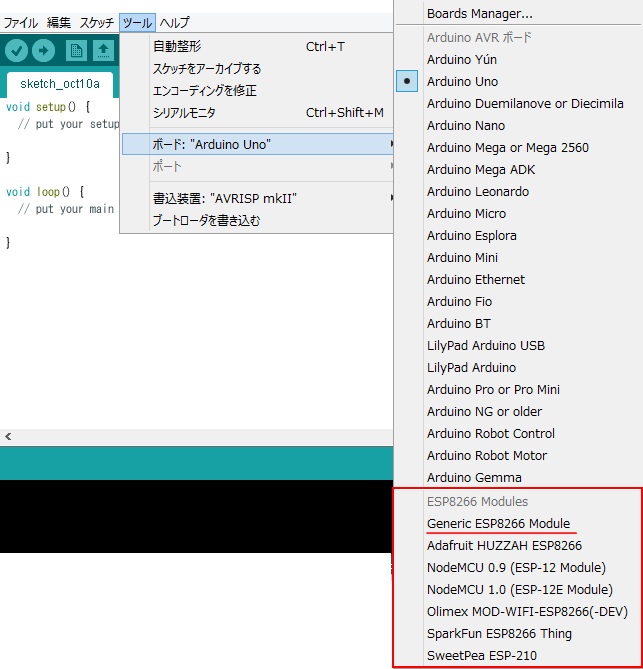Open the ヘルプ menu
The height and width of the screenshot is (669, 643).
174,23
